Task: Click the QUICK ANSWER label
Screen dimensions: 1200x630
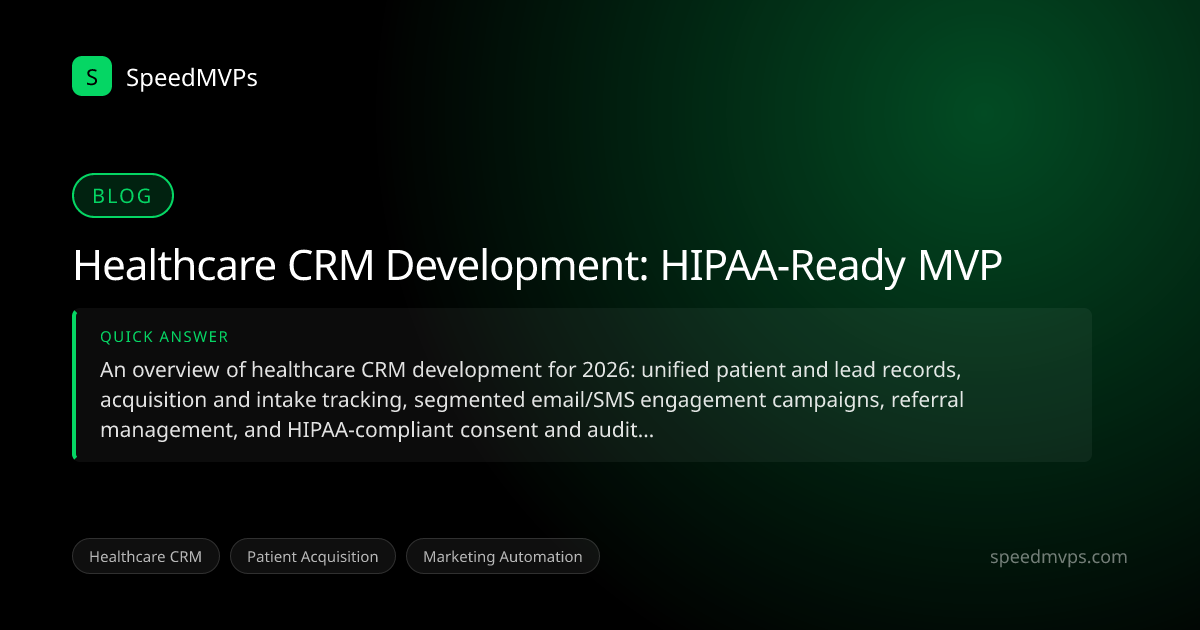Action: pos(164,338)
